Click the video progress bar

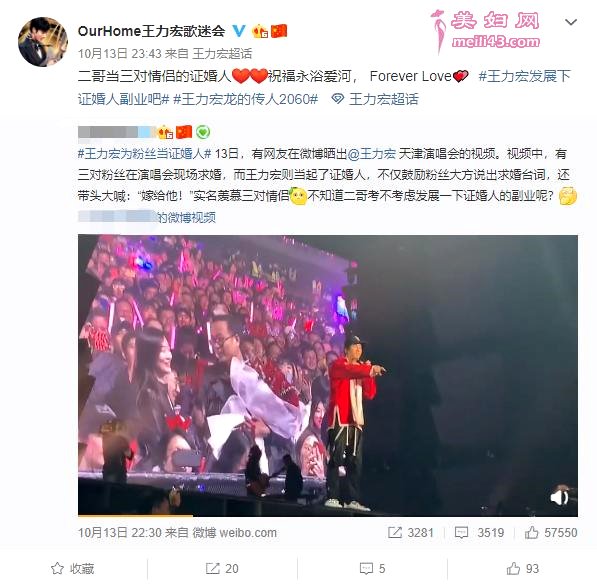tap(328, 515)
